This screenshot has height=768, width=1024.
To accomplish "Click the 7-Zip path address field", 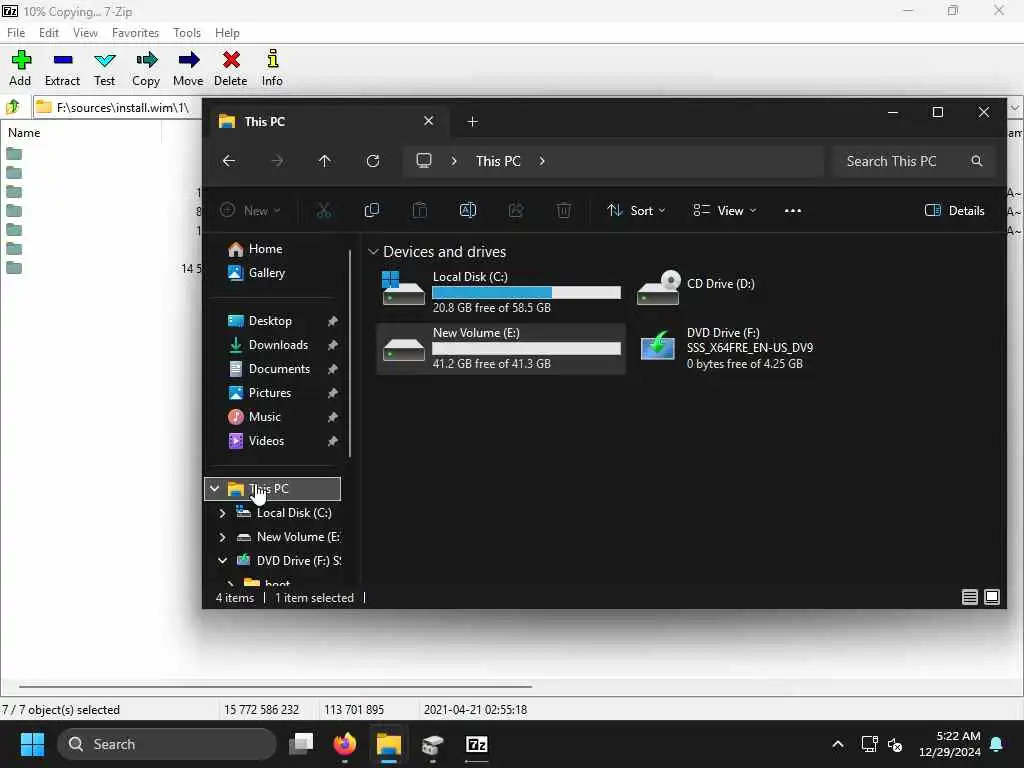I will [118, 107].
